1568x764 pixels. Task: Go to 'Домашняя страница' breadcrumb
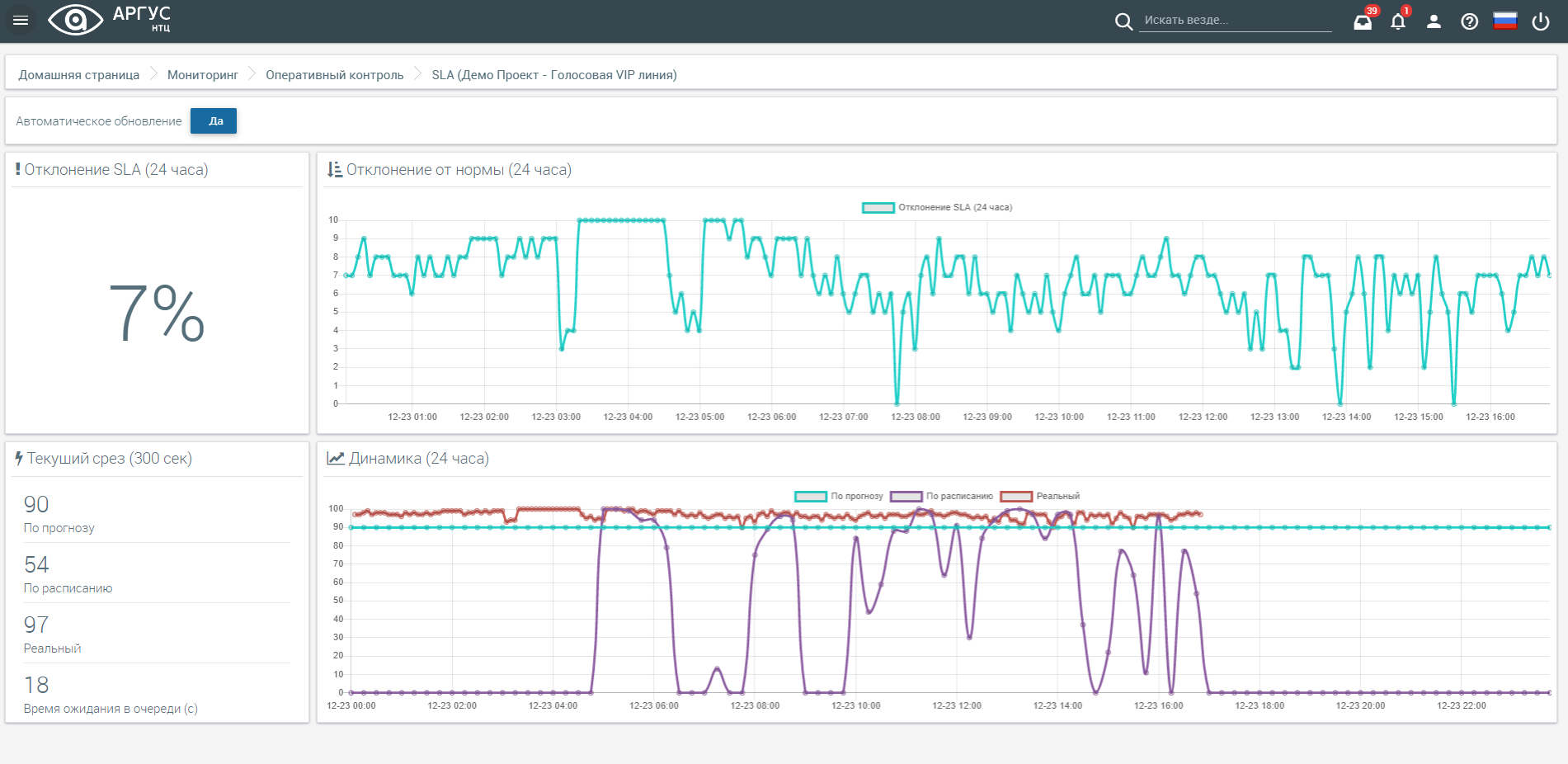click(79, 75)
